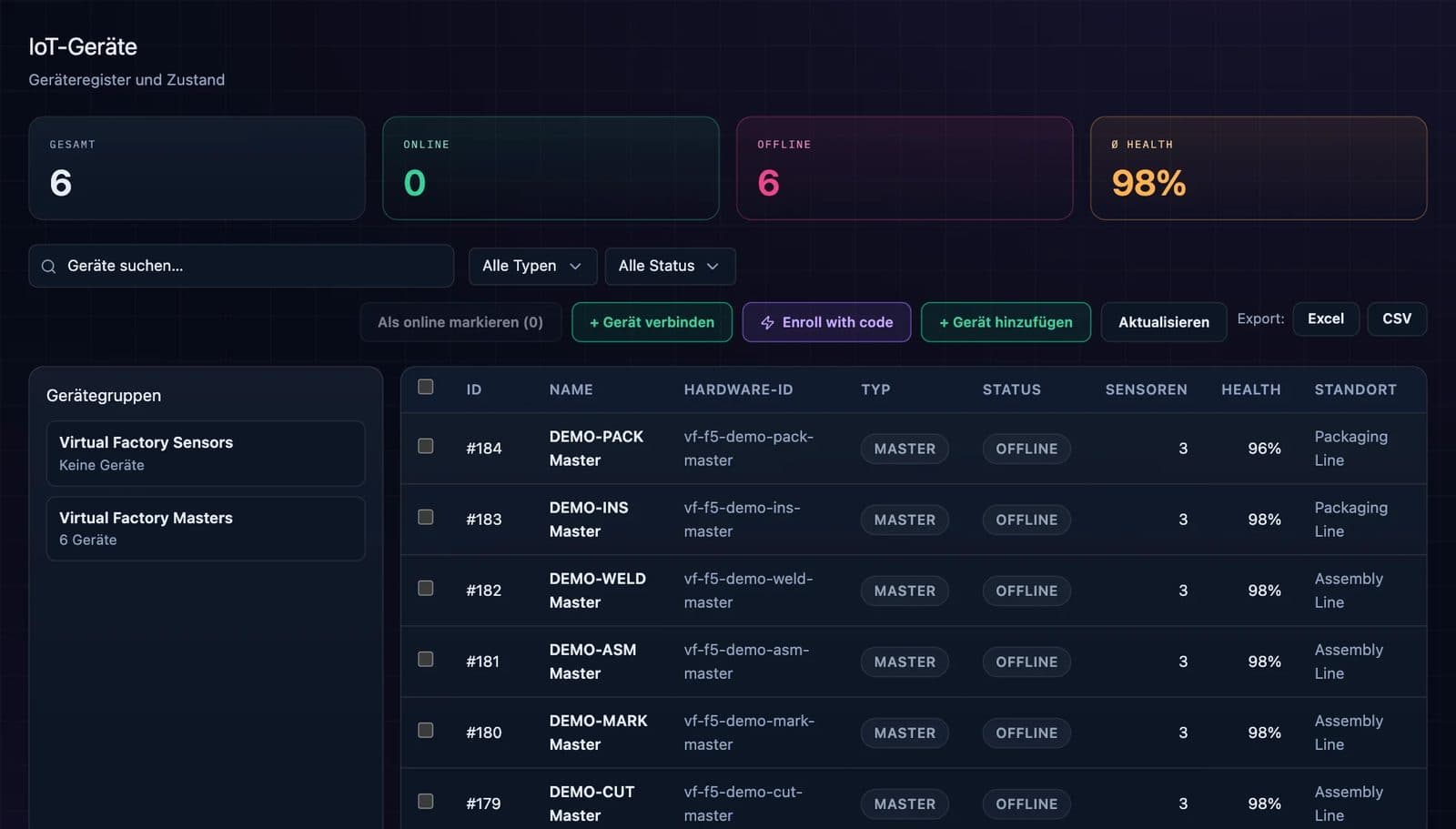This screenshot has height=829, width=1456.
Task: Click Als online markieren (0)
Action: [x=460, y=322]
